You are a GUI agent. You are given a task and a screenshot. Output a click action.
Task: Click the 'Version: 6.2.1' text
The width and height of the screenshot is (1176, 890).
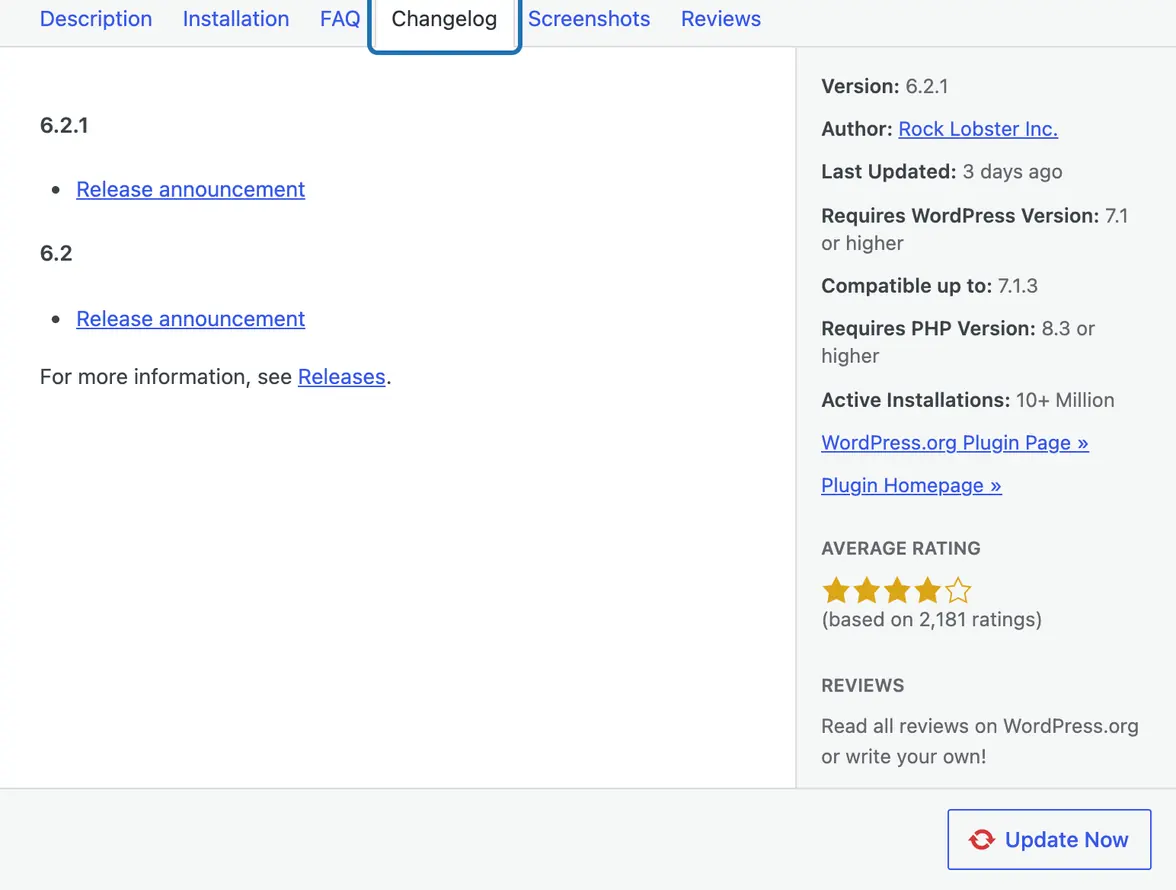click(885, 86)
